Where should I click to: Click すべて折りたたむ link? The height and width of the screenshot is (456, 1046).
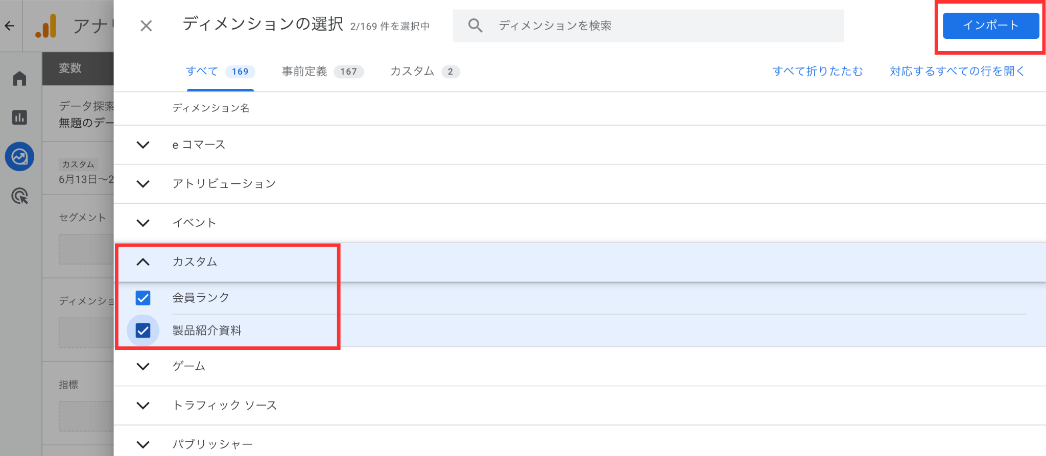pyautogui.click(x=817, y=71)
